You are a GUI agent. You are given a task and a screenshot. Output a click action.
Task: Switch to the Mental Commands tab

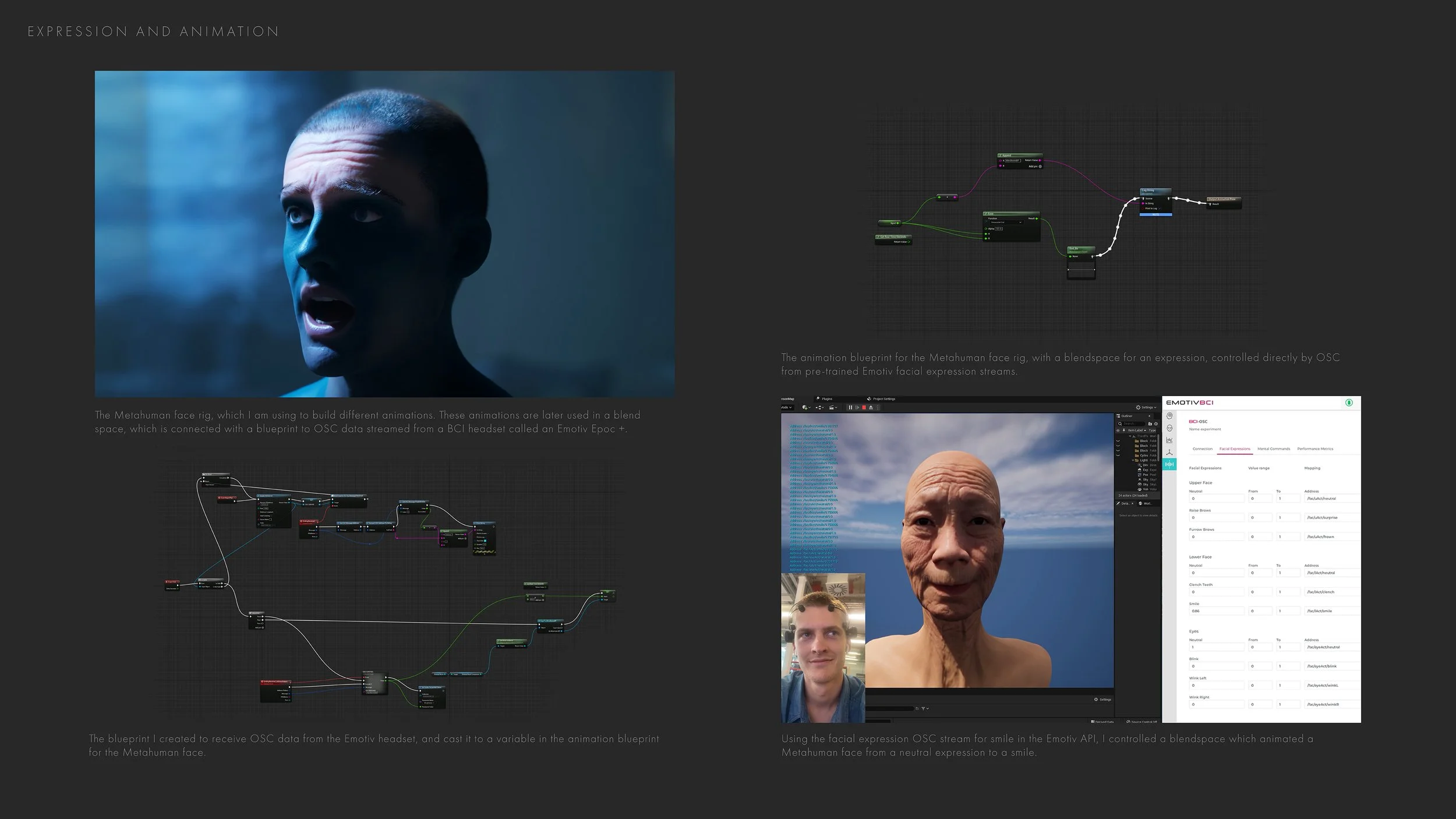1273,449
